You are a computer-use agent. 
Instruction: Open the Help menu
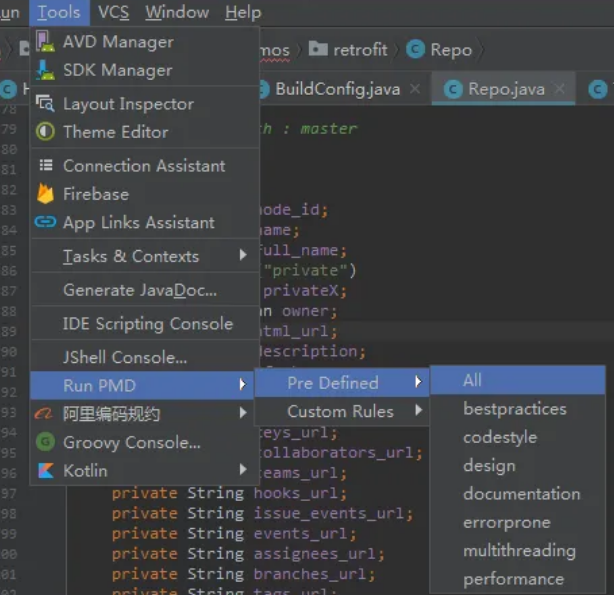tap(243, 12)
